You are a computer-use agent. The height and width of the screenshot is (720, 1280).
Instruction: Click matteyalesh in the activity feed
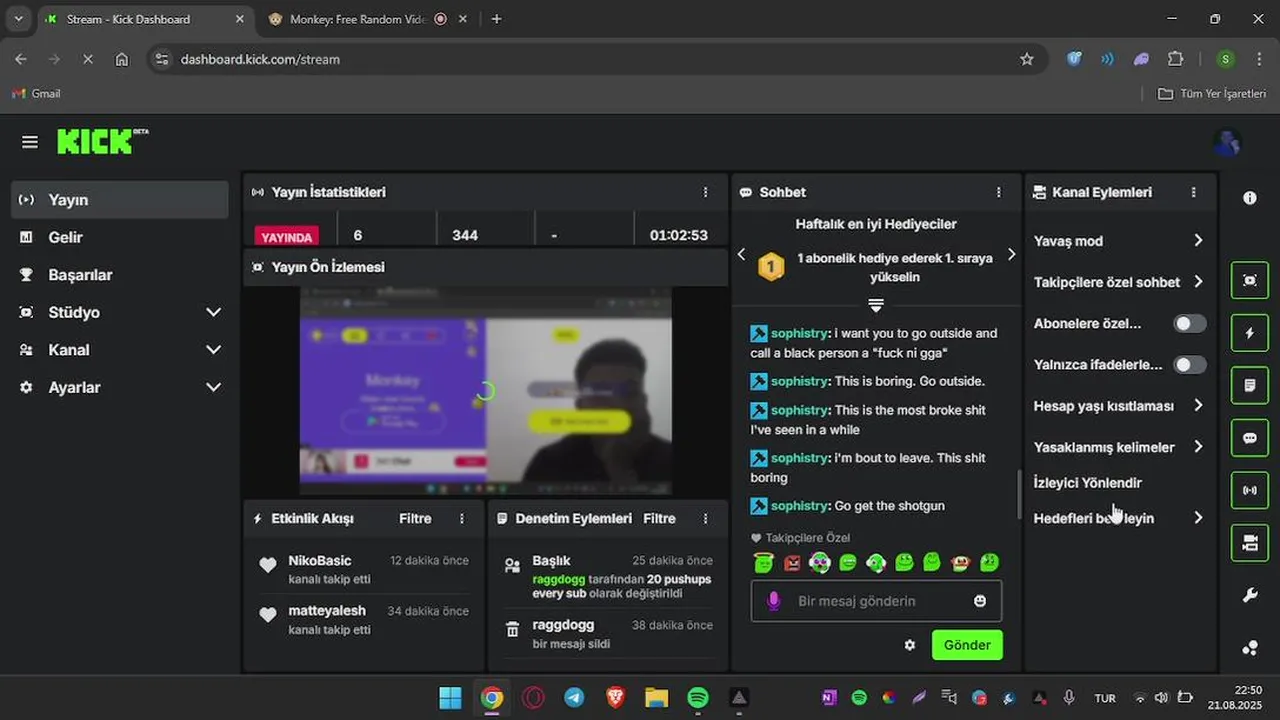pos(327,611)
